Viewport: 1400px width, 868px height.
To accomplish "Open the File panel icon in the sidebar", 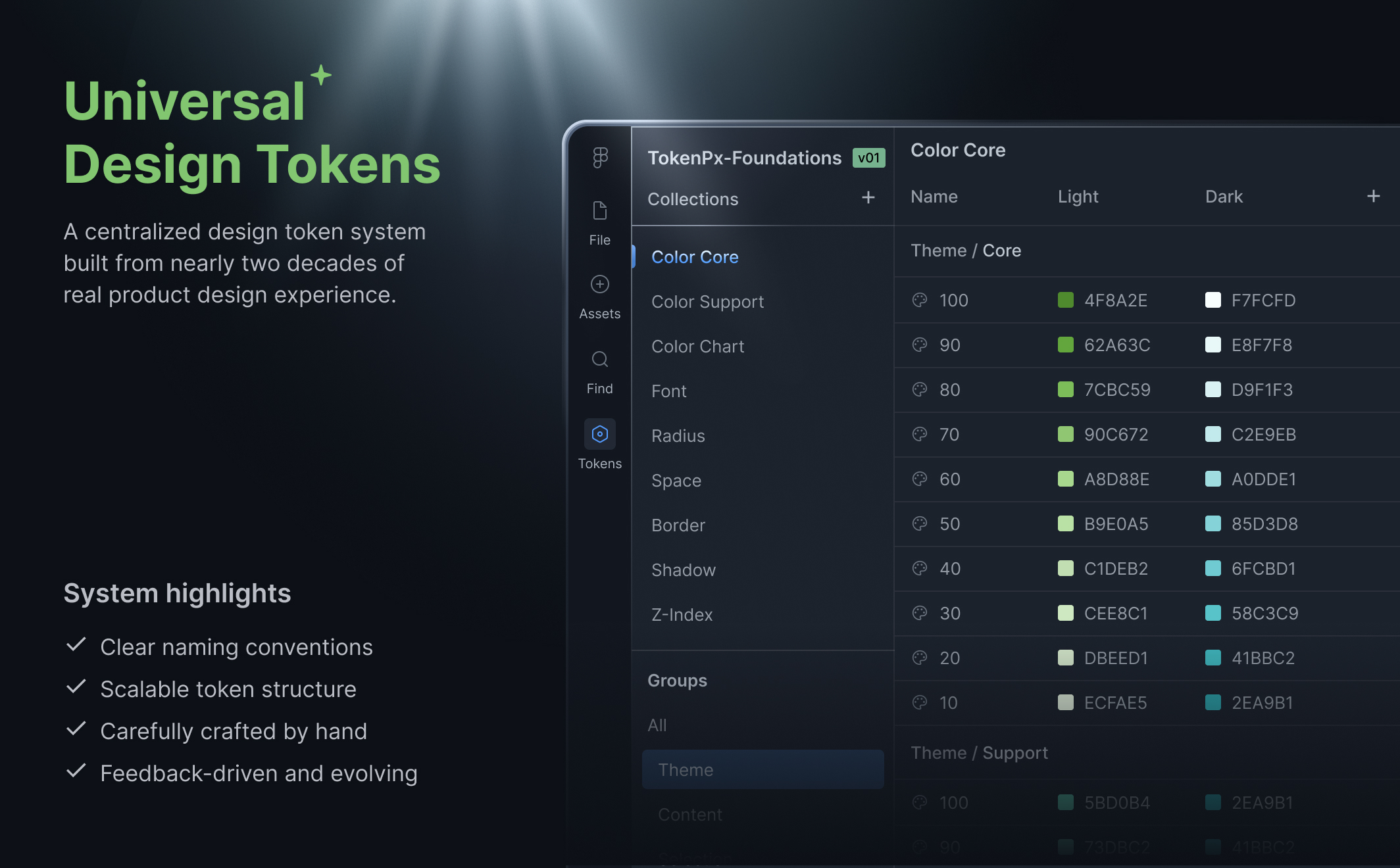I will click(599, 210).
